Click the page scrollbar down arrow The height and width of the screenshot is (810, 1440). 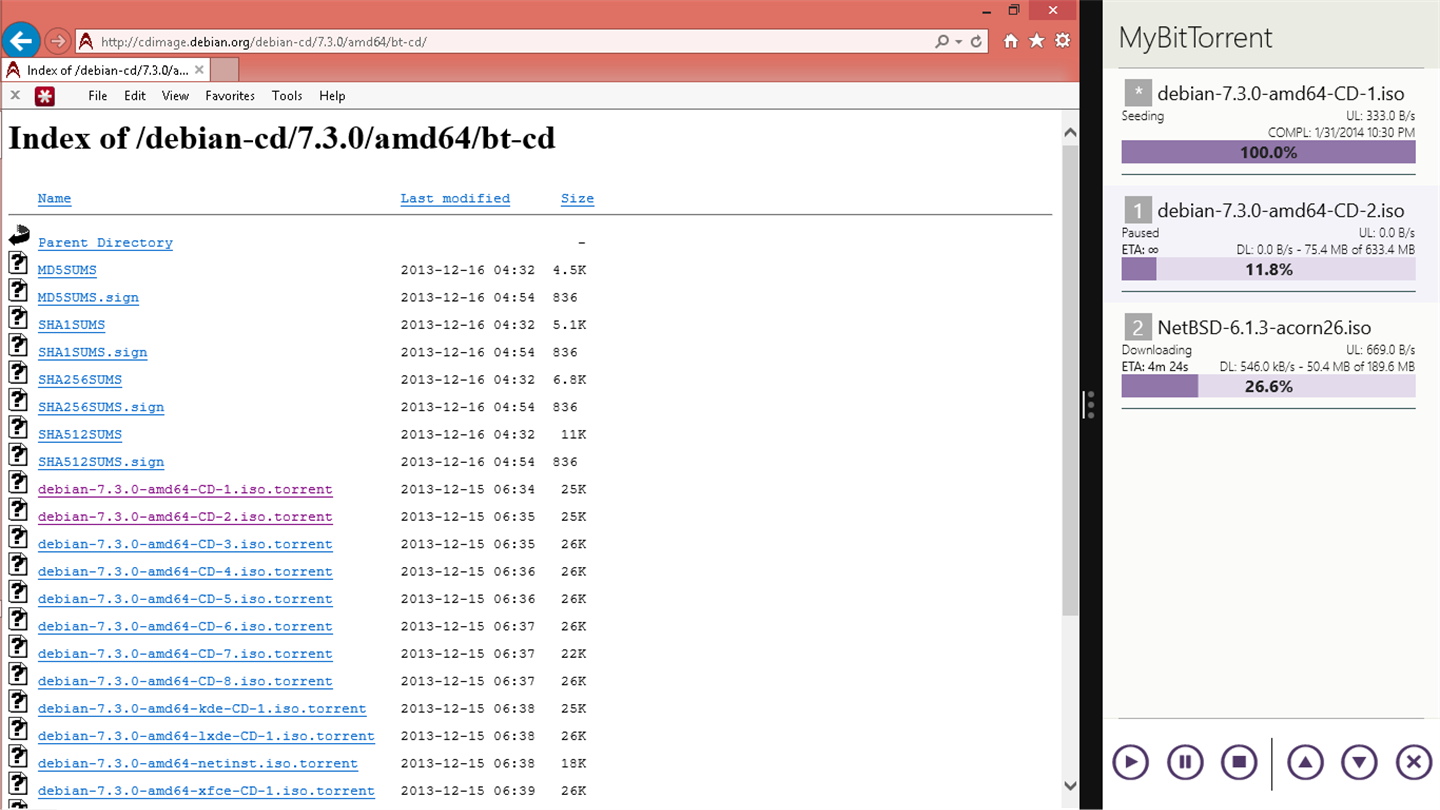click(x=1070, y=786)
